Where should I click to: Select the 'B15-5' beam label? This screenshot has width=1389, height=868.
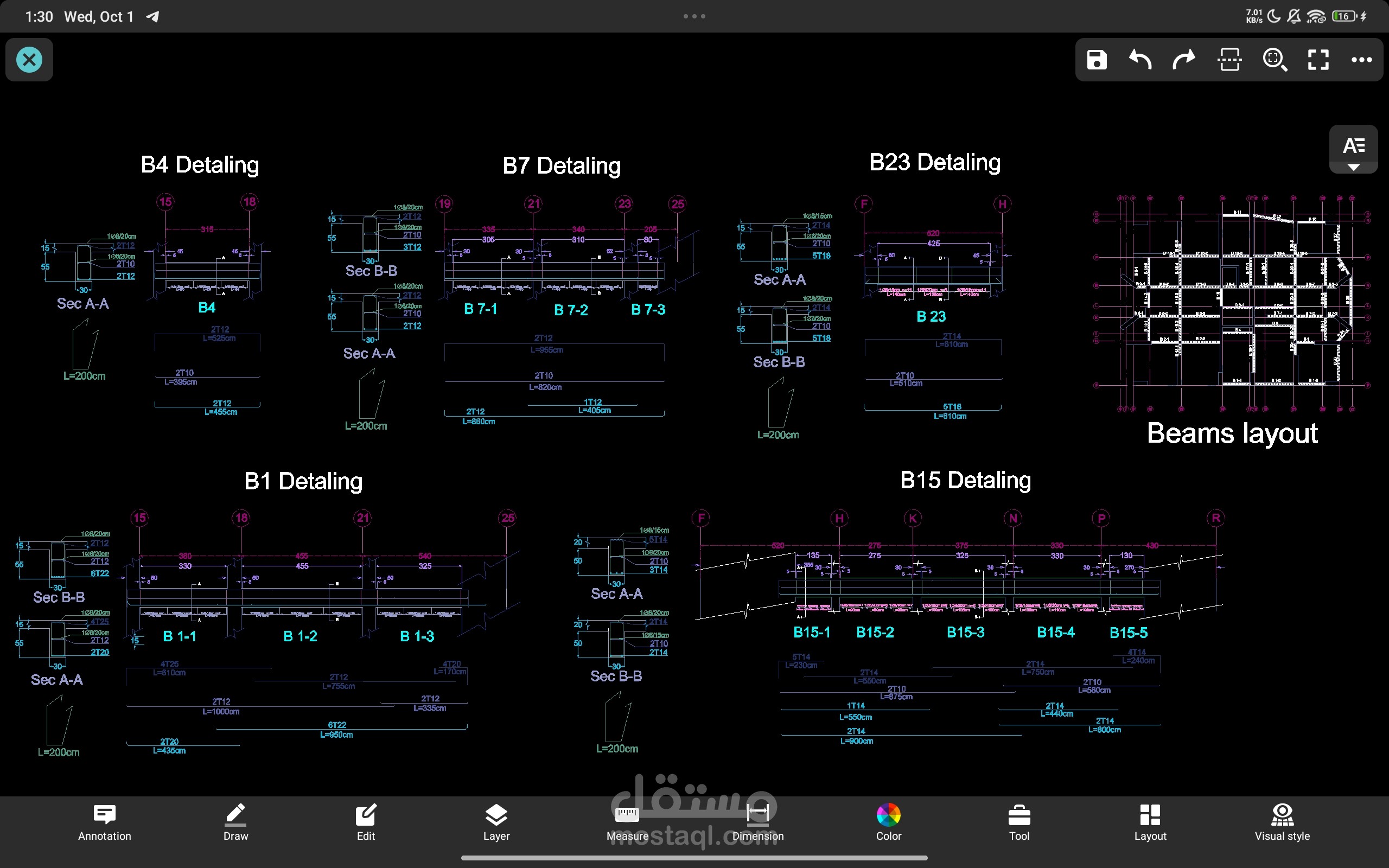pyautogui.click(x=1129, y=633)
